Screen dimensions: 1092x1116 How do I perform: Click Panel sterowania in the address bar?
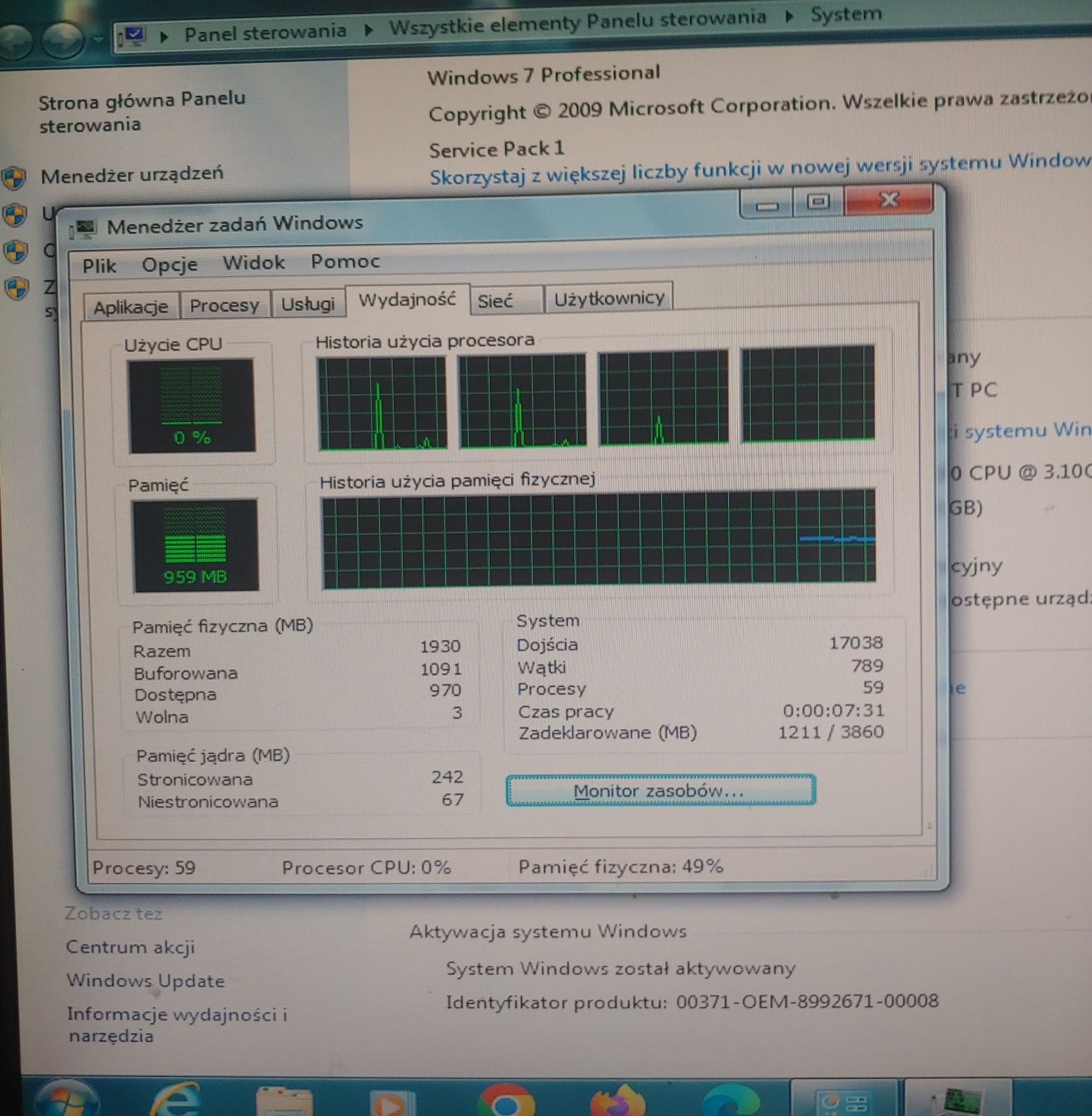tap(265, 32)
